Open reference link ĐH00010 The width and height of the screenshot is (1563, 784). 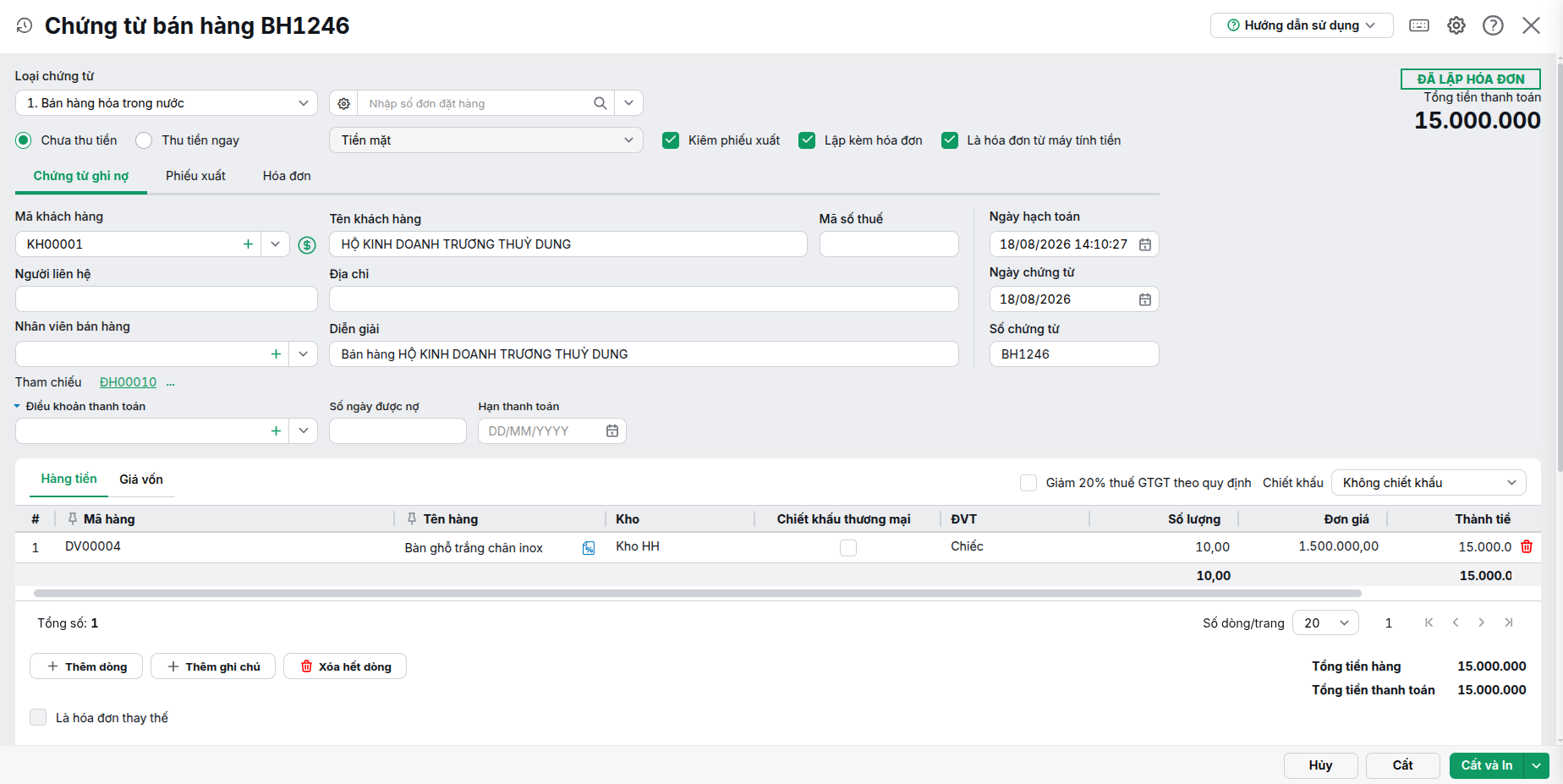click(128, 382)
